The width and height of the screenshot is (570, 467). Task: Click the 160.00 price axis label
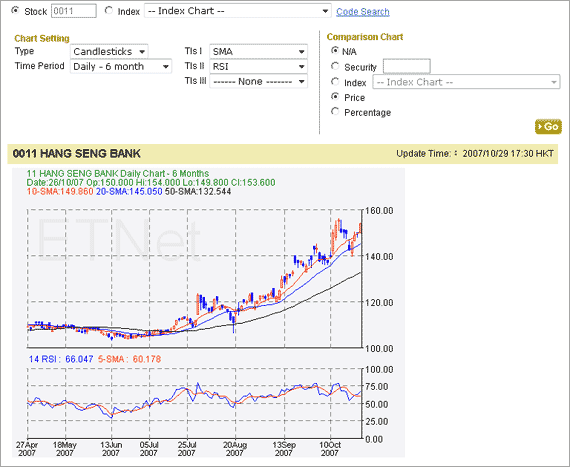point(379,211)
